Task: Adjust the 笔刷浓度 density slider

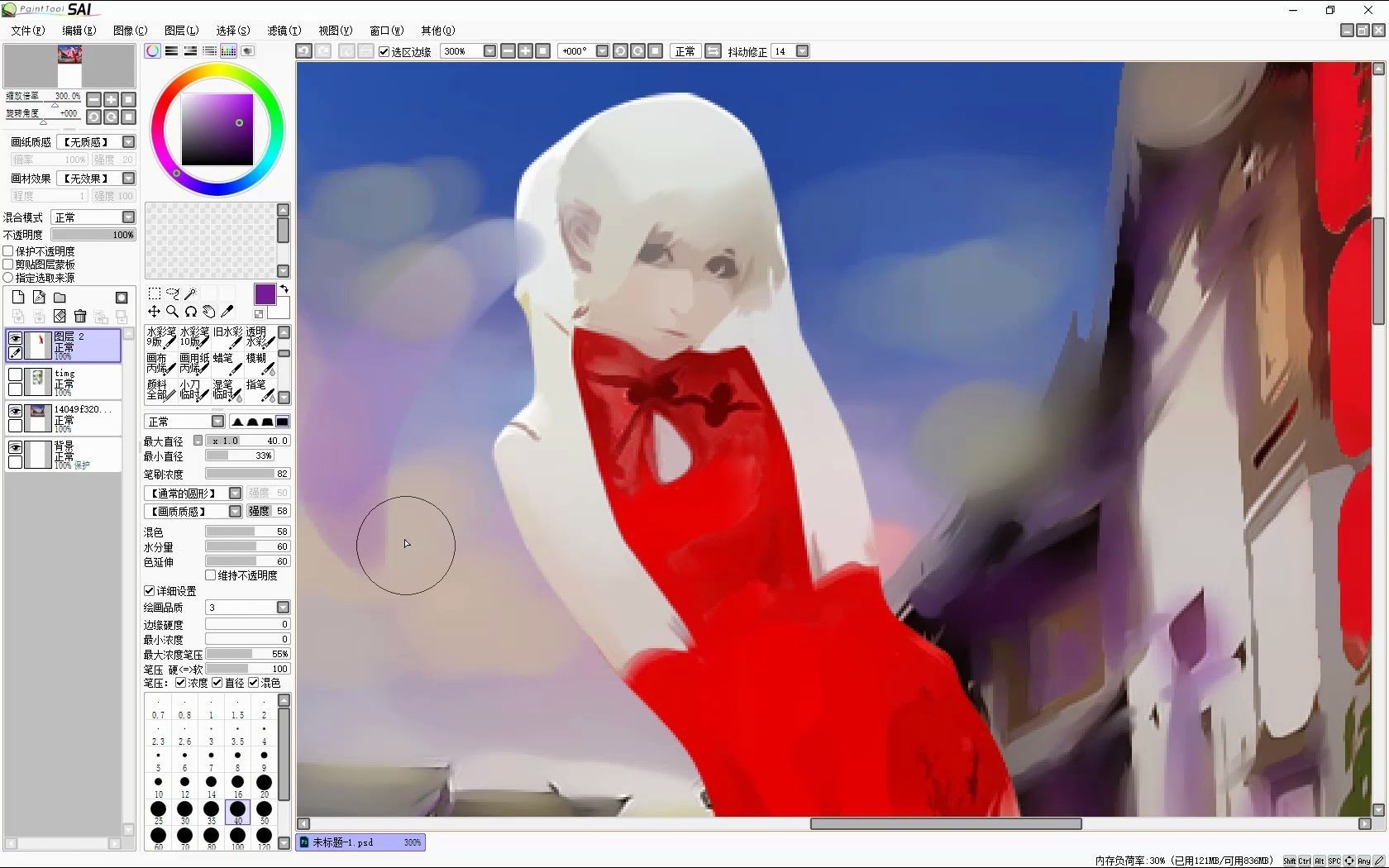Action: 247,475
